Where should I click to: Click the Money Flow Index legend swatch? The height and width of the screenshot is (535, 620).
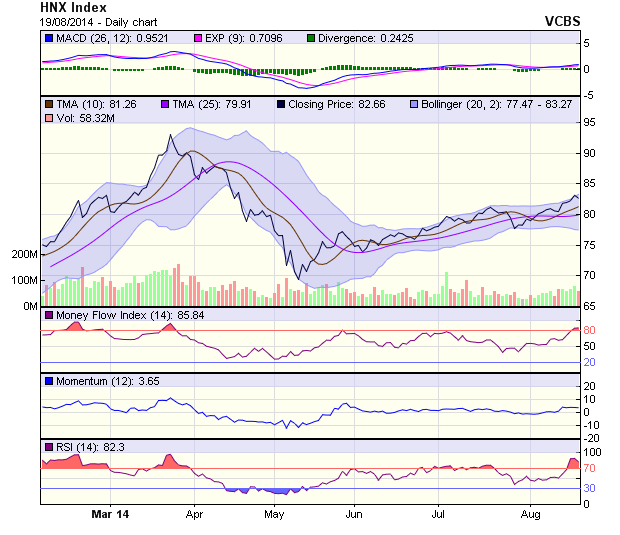(48, 316)
